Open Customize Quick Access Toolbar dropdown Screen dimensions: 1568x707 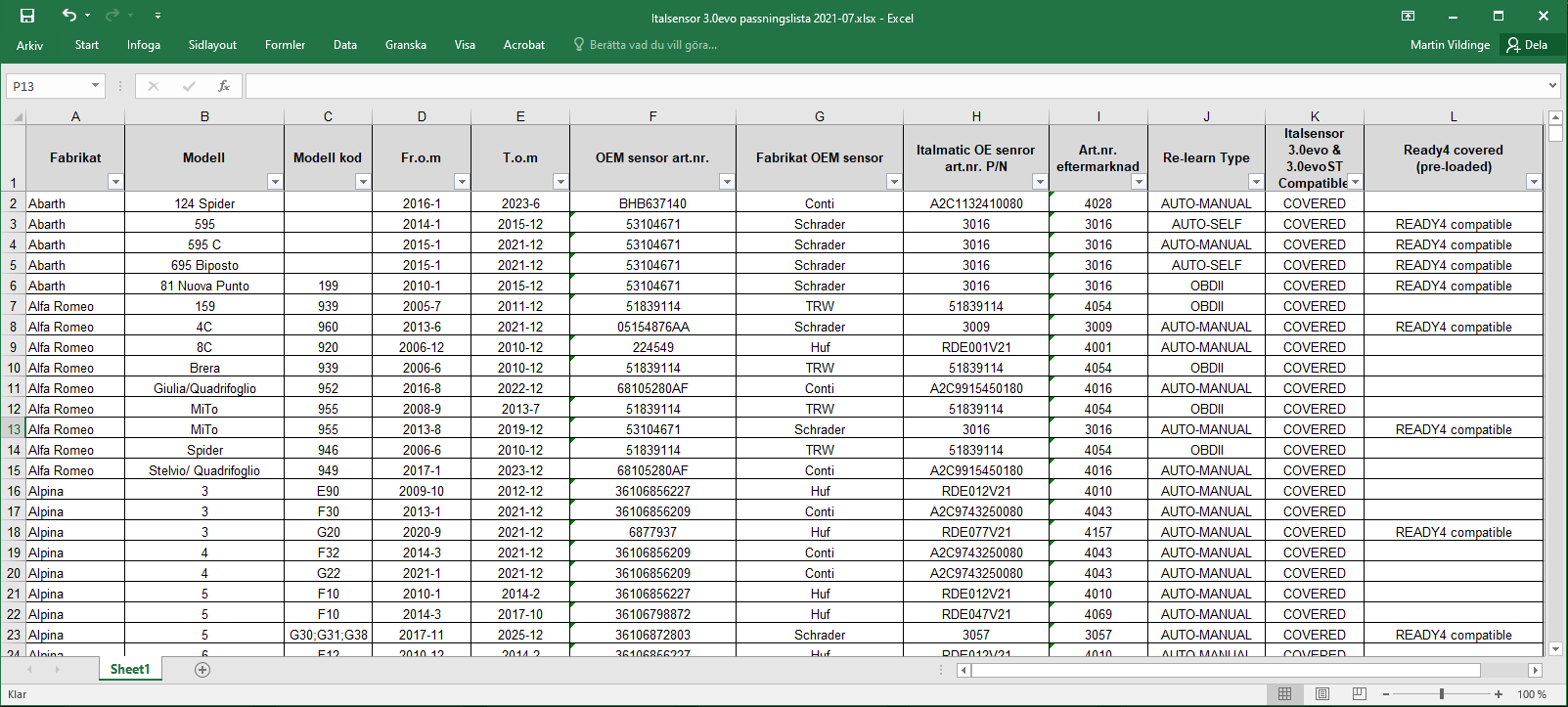click(157, 16)
